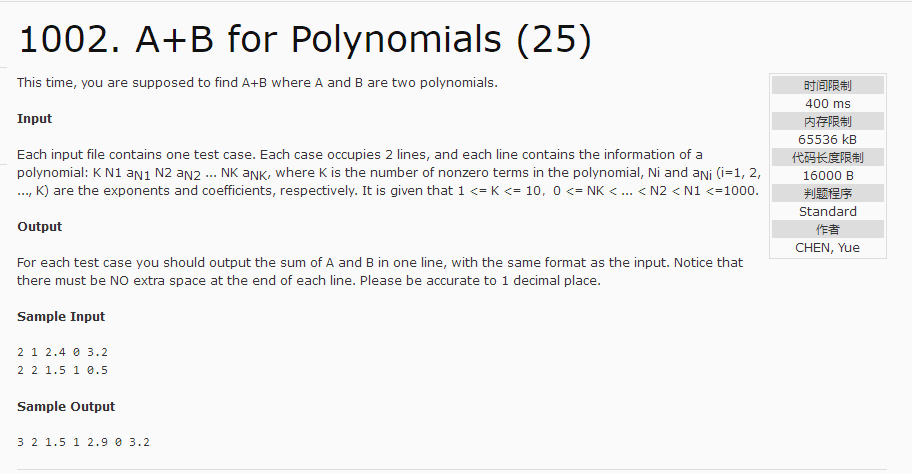Click the 作者 header cell
Image resolution: width=912 pixels, height=474 pixels.
tap(828, 230)
